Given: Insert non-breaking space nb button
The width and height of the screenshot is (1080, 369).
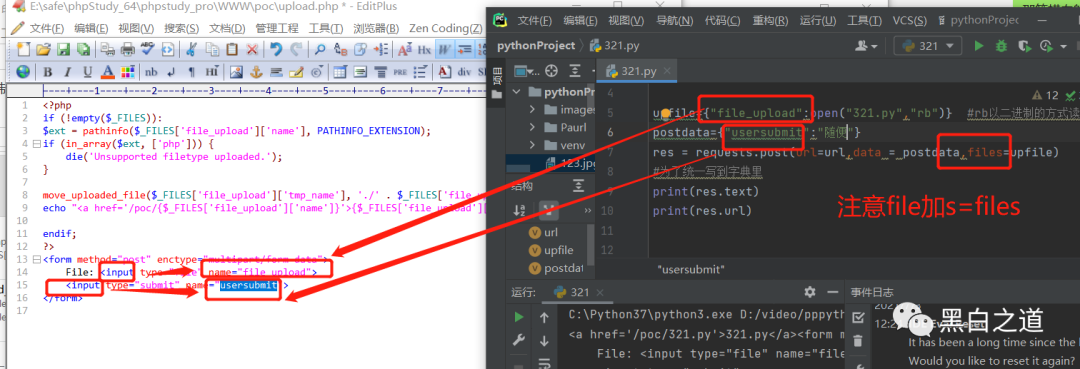Looking at the screenshot, I should point(151,72).
